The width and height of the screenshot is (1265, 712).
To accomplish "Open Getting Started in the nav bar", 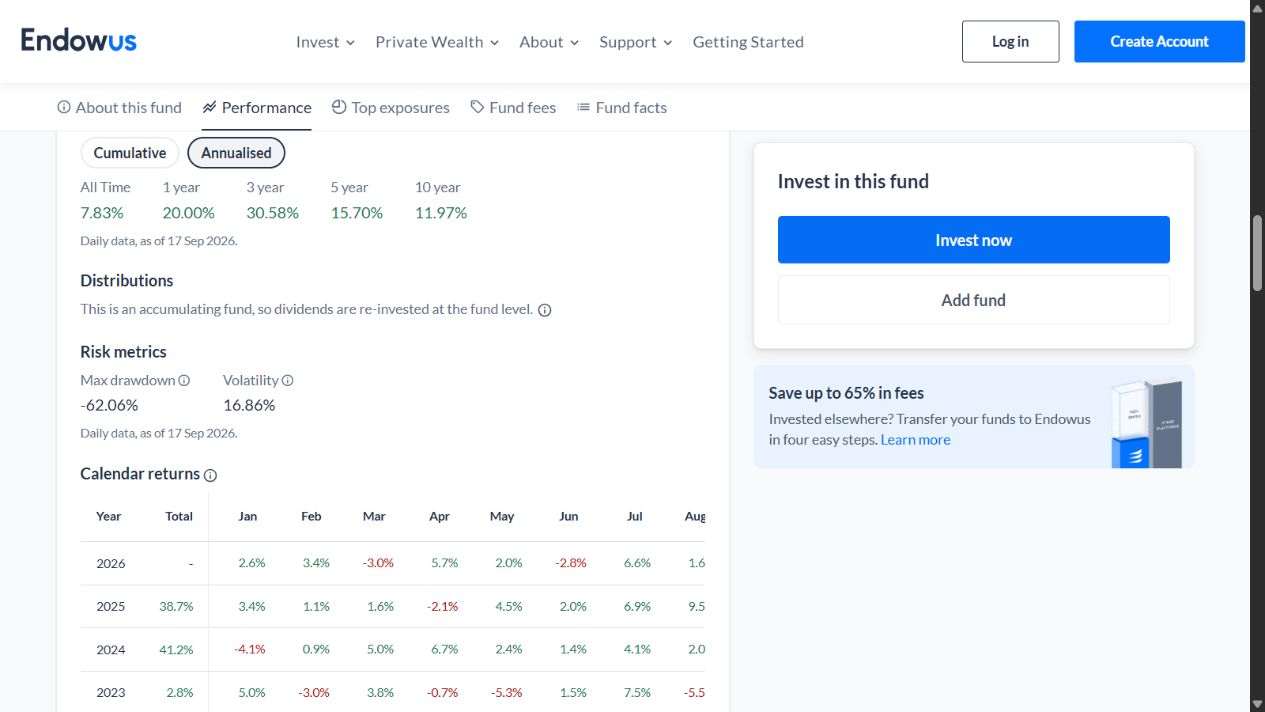I will (x=748, y=42).
